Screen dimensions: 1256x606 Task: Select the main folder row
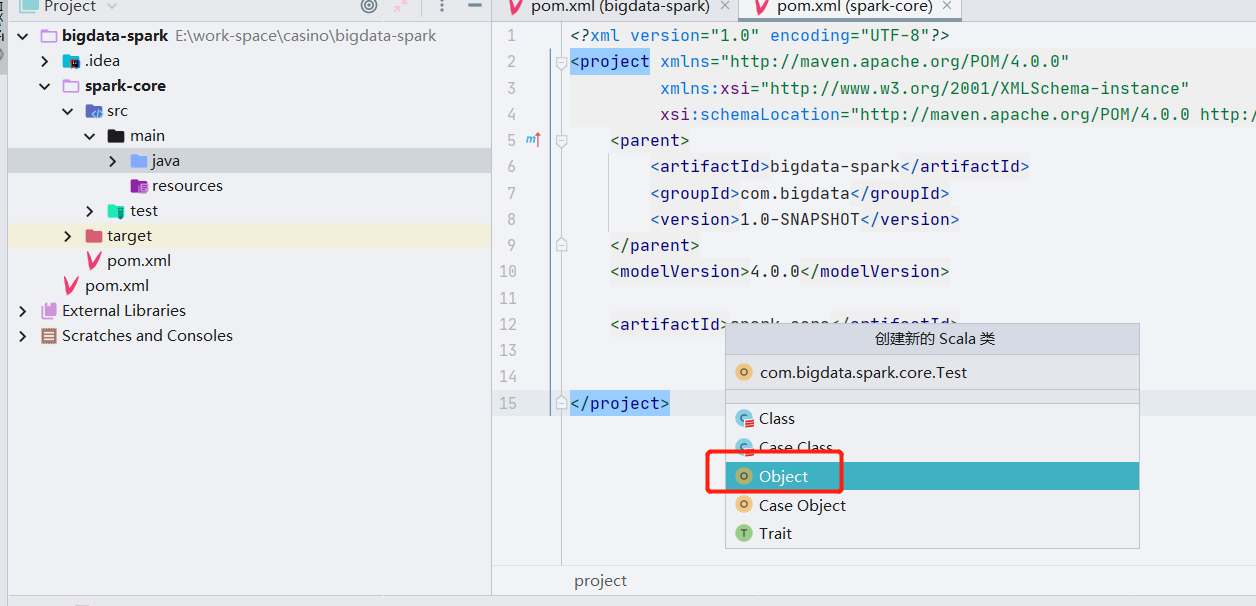click(249, 136)
